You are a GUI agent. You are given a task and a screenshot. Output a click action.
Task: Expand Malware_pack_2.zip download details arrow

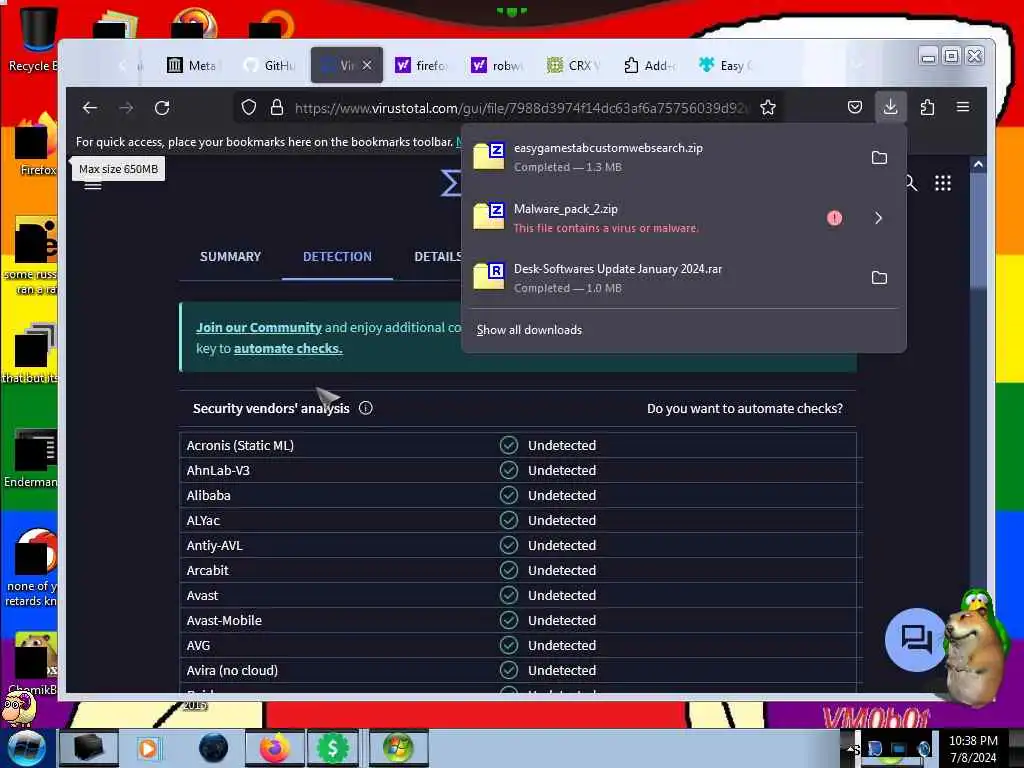pyautogui.click(x=878, y=218)
